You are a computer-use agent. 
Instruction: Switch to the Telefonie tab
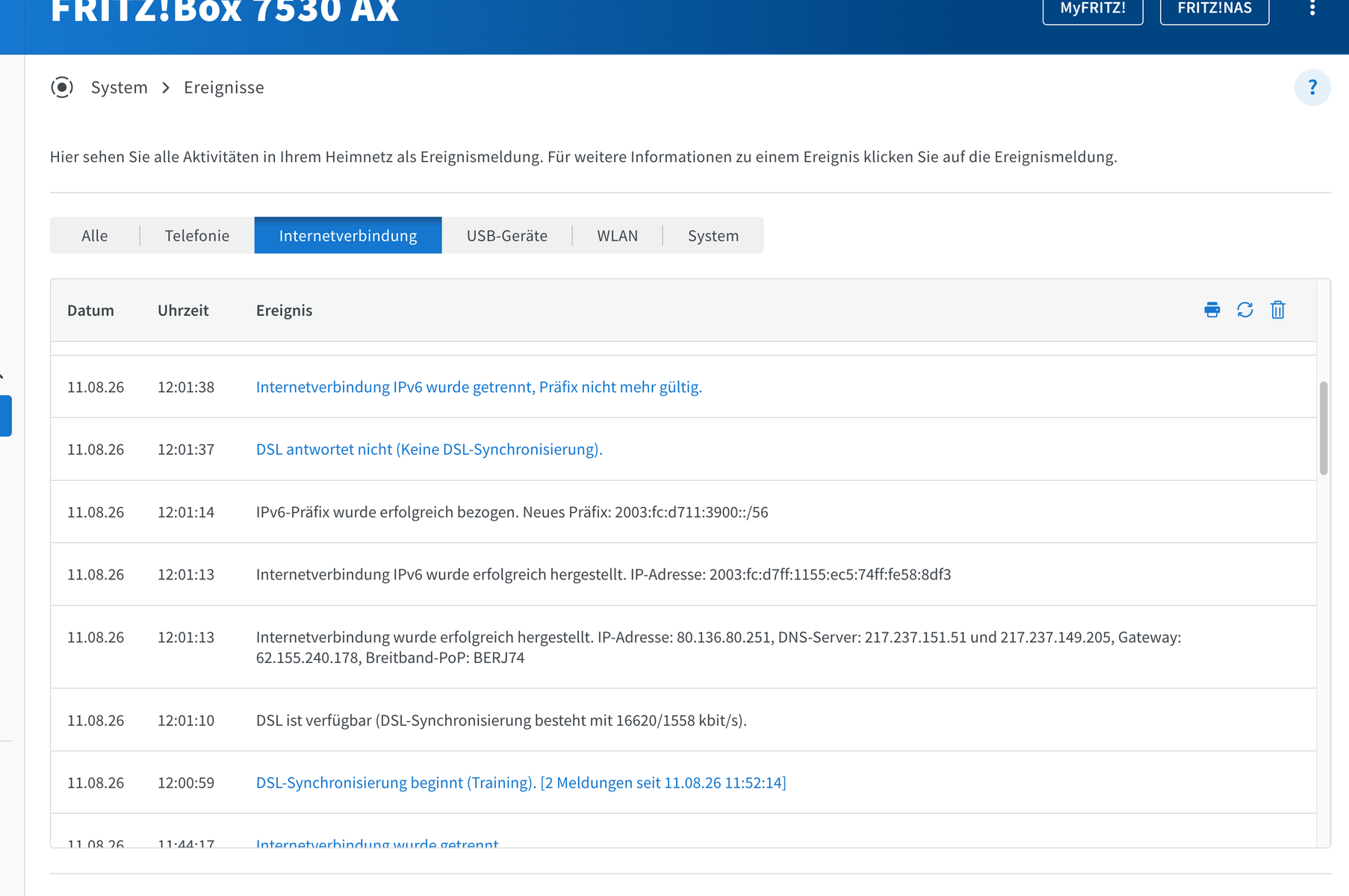197,235
